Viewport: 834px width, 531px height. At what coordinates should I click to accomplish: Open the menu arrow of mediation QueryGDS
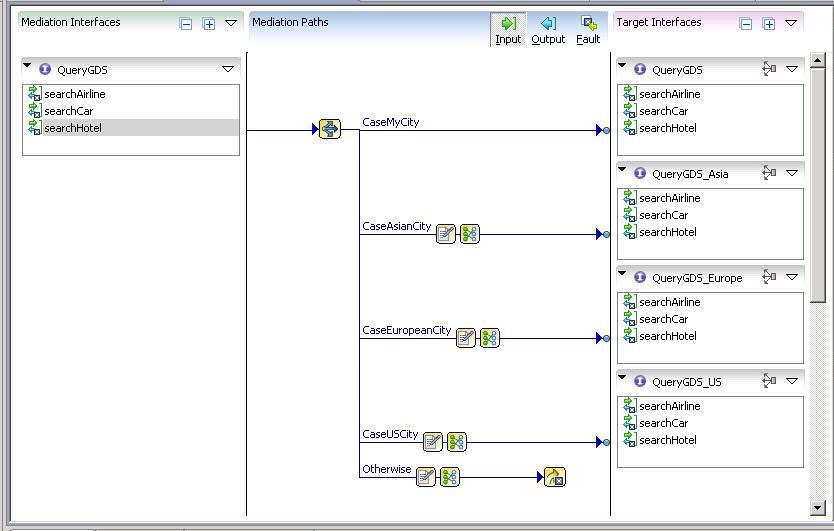[228, 69]
